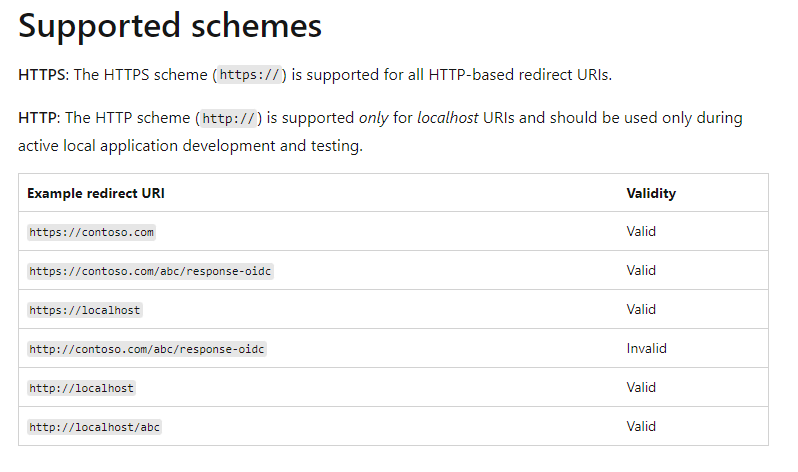Click Valid next to http://localhost/abc
Image resolution: width=798 pixels, height=472 pixels.
click(641, 426)
